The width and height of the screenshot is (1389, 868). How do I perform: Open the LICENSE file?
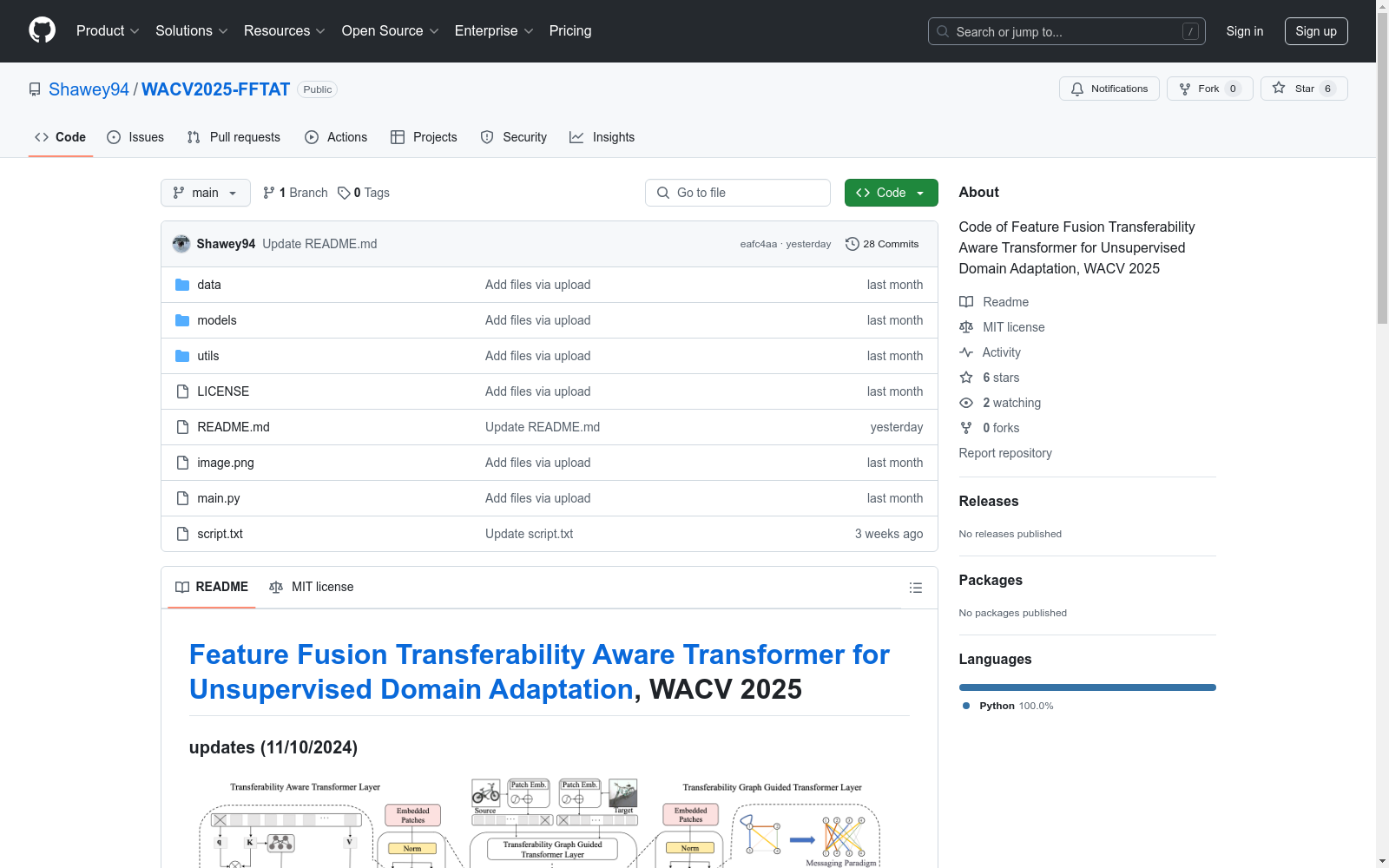pyautogui.click(x=223, y=391)
